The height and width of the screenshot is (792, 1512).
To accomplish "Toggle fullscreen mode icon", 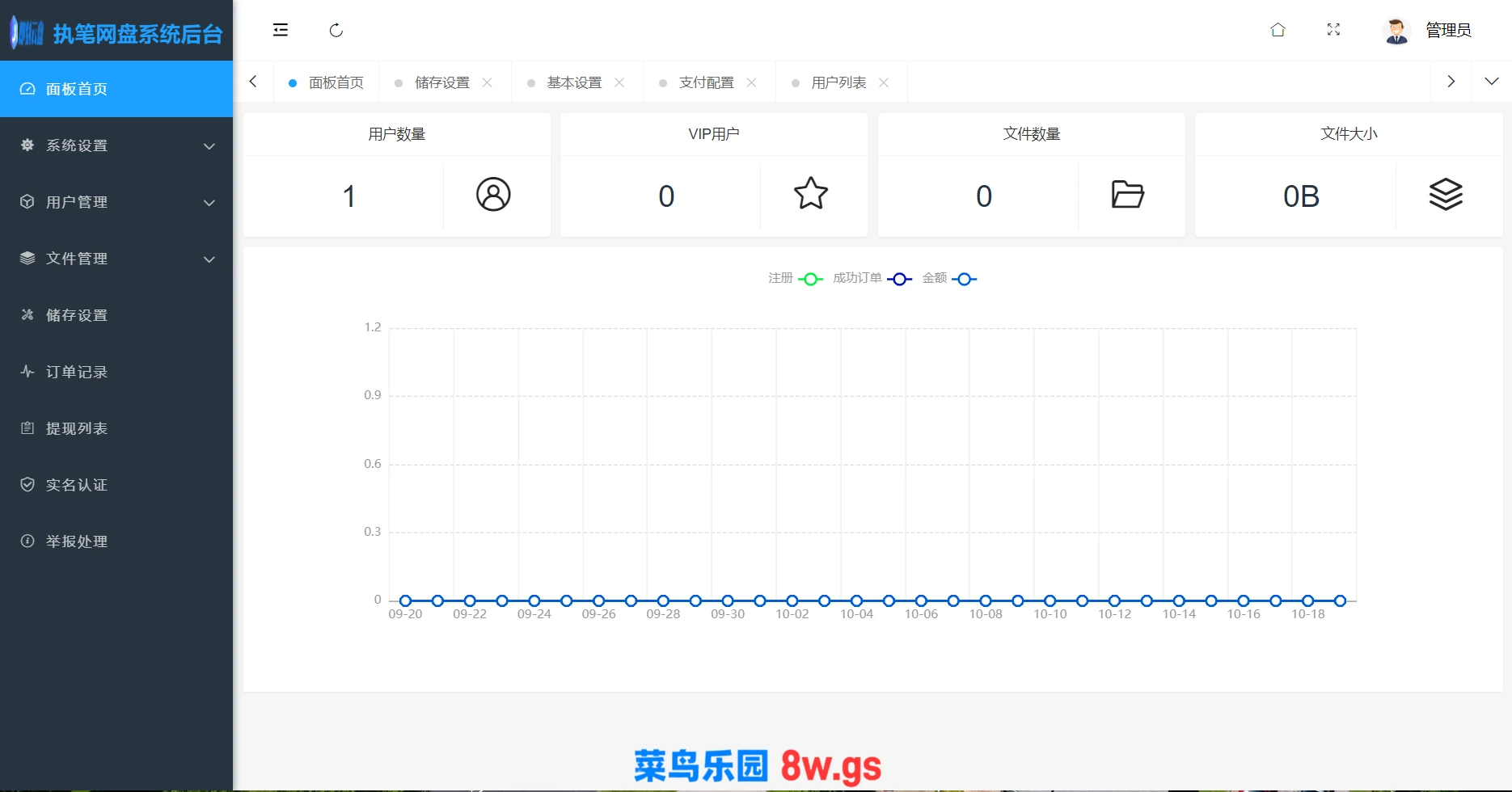I will pyautogui.click(x=1333, y=30).
